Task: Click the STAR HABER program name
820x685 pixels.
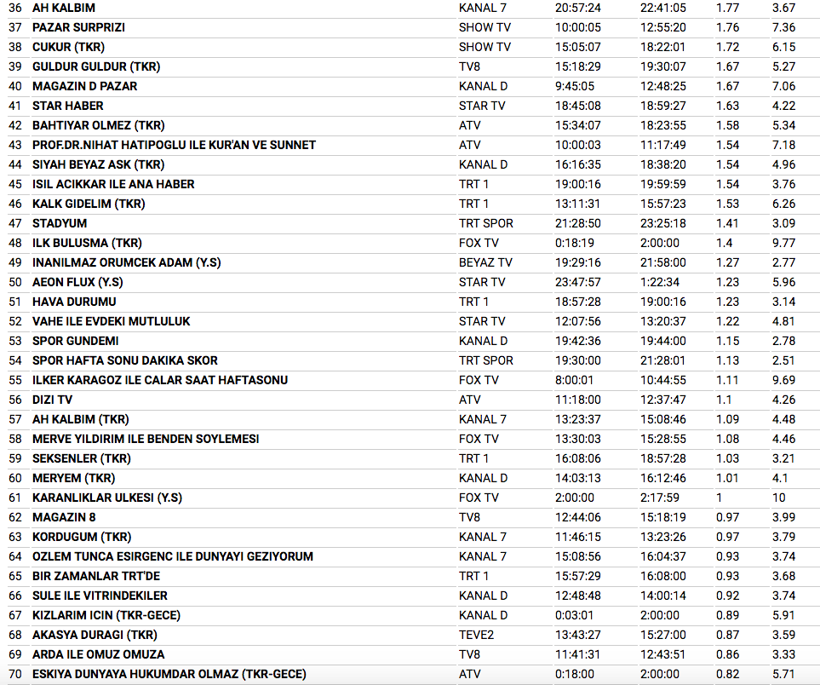Action: coord(67,106)
